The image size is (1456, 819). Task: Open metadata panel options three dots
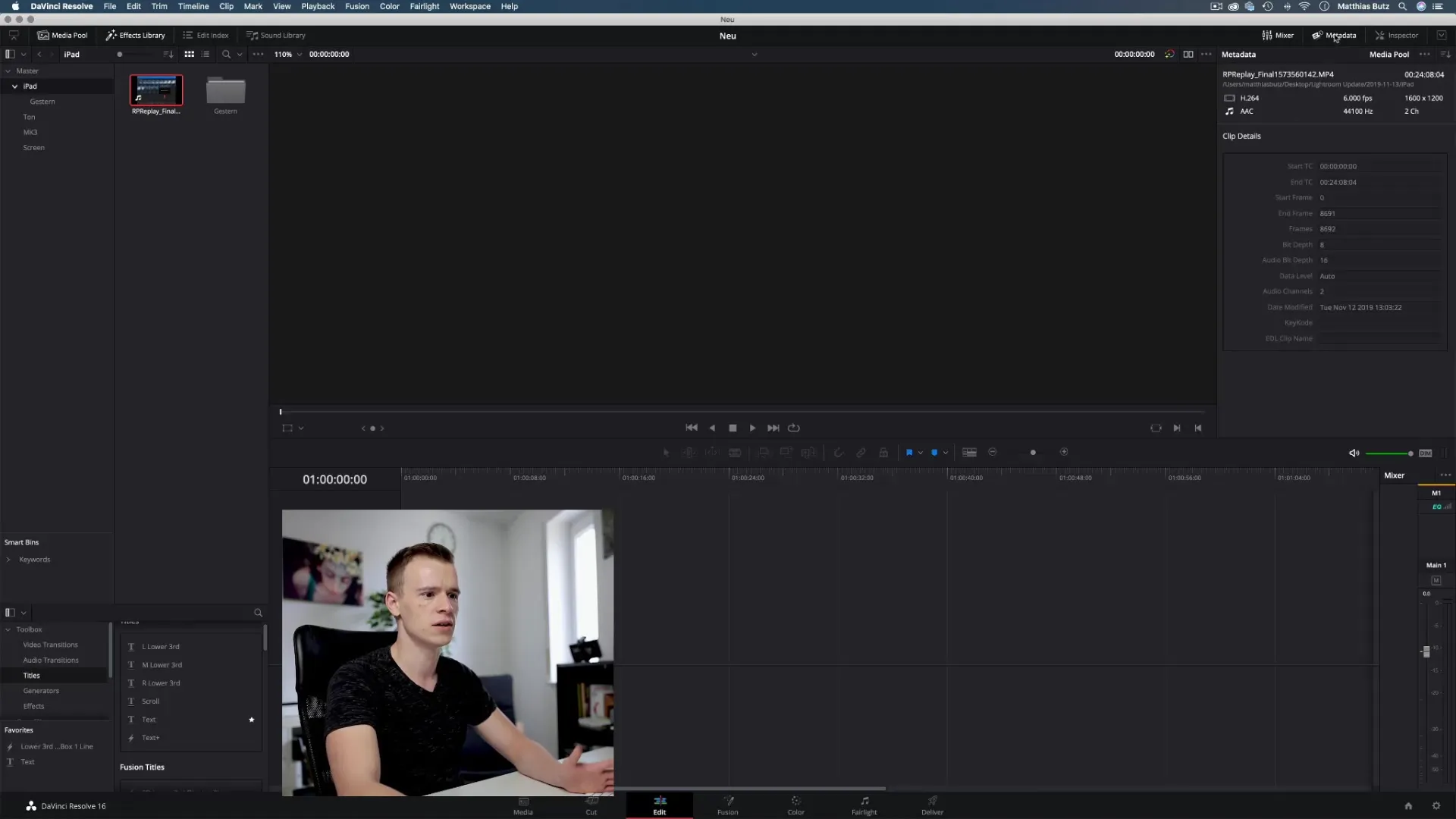(1424, 54)
